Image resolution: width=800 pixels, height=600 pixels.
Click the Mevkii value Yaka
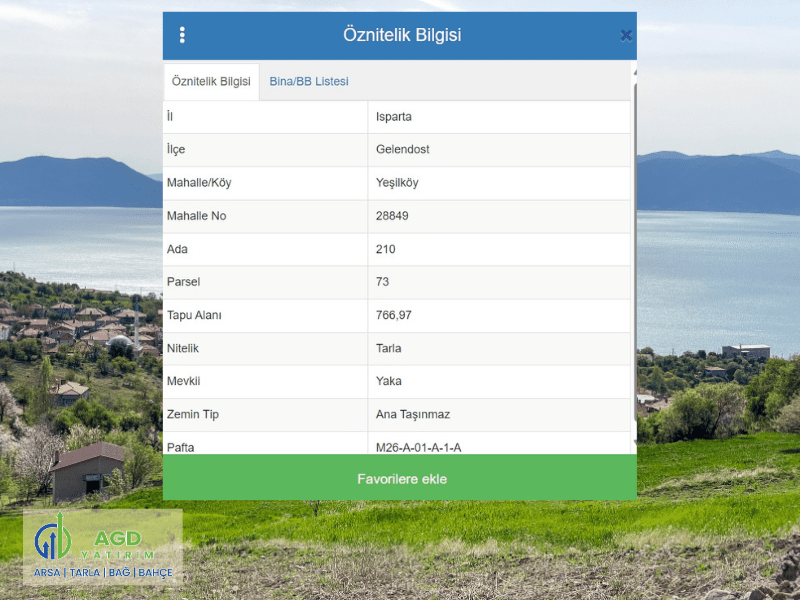point(389,381)
